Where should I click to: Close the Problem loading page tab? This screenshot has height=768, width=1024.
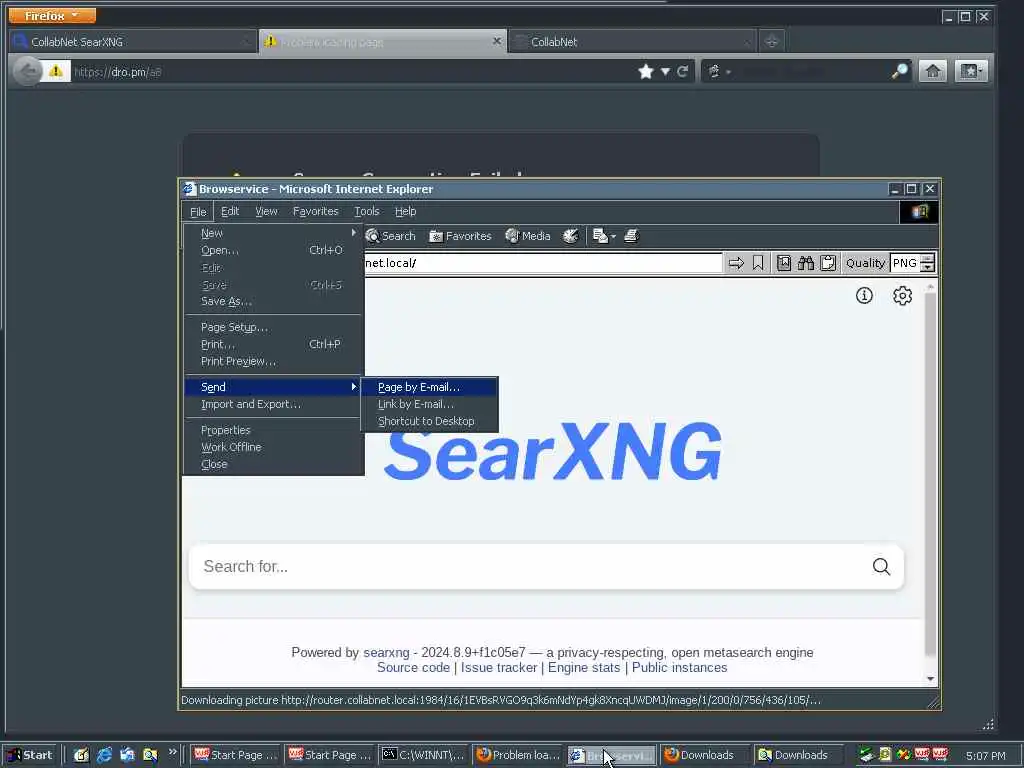(496, 41)
